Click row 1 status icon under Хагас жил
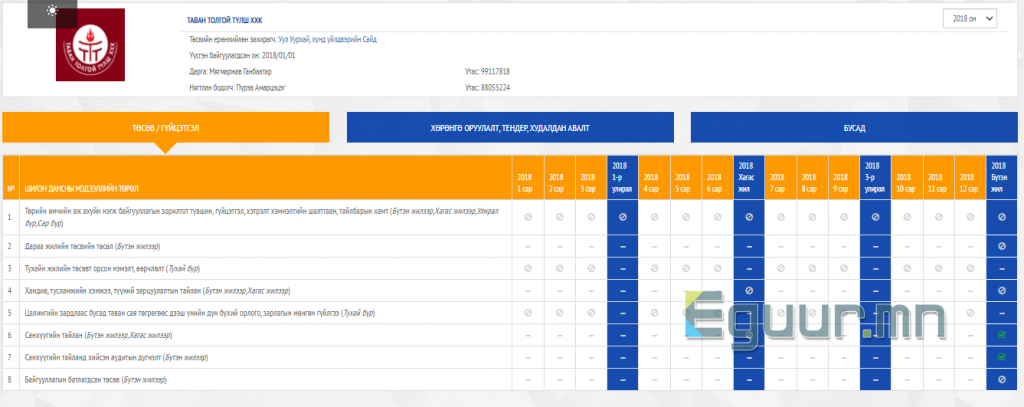This screenshot has width=1024, height=407. pos(747,216)
